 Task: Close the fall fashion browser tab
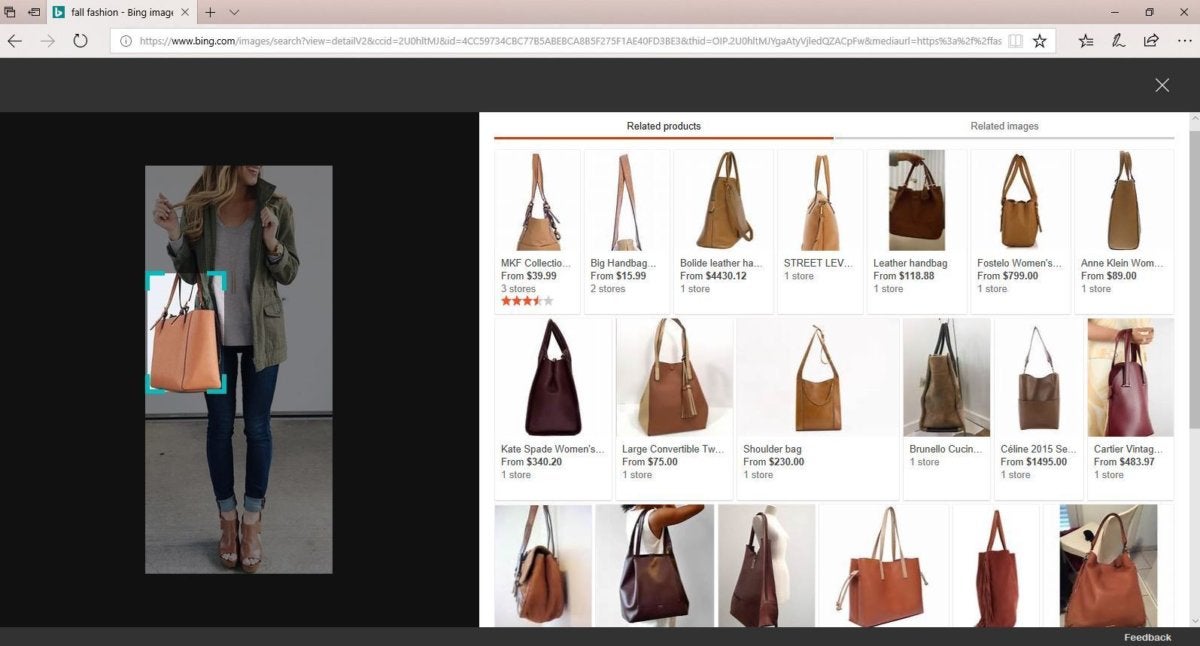187,12
